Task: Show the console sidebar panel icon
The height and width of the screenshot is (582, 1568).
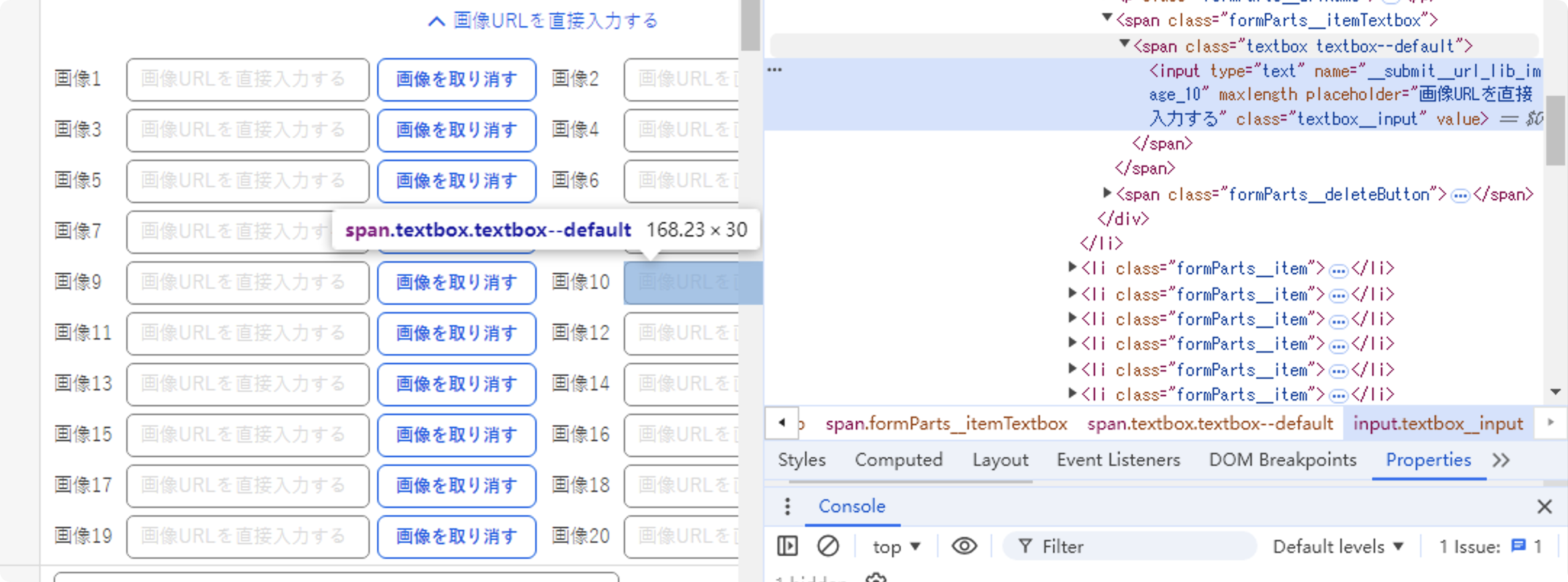Action: coord(788,546)
